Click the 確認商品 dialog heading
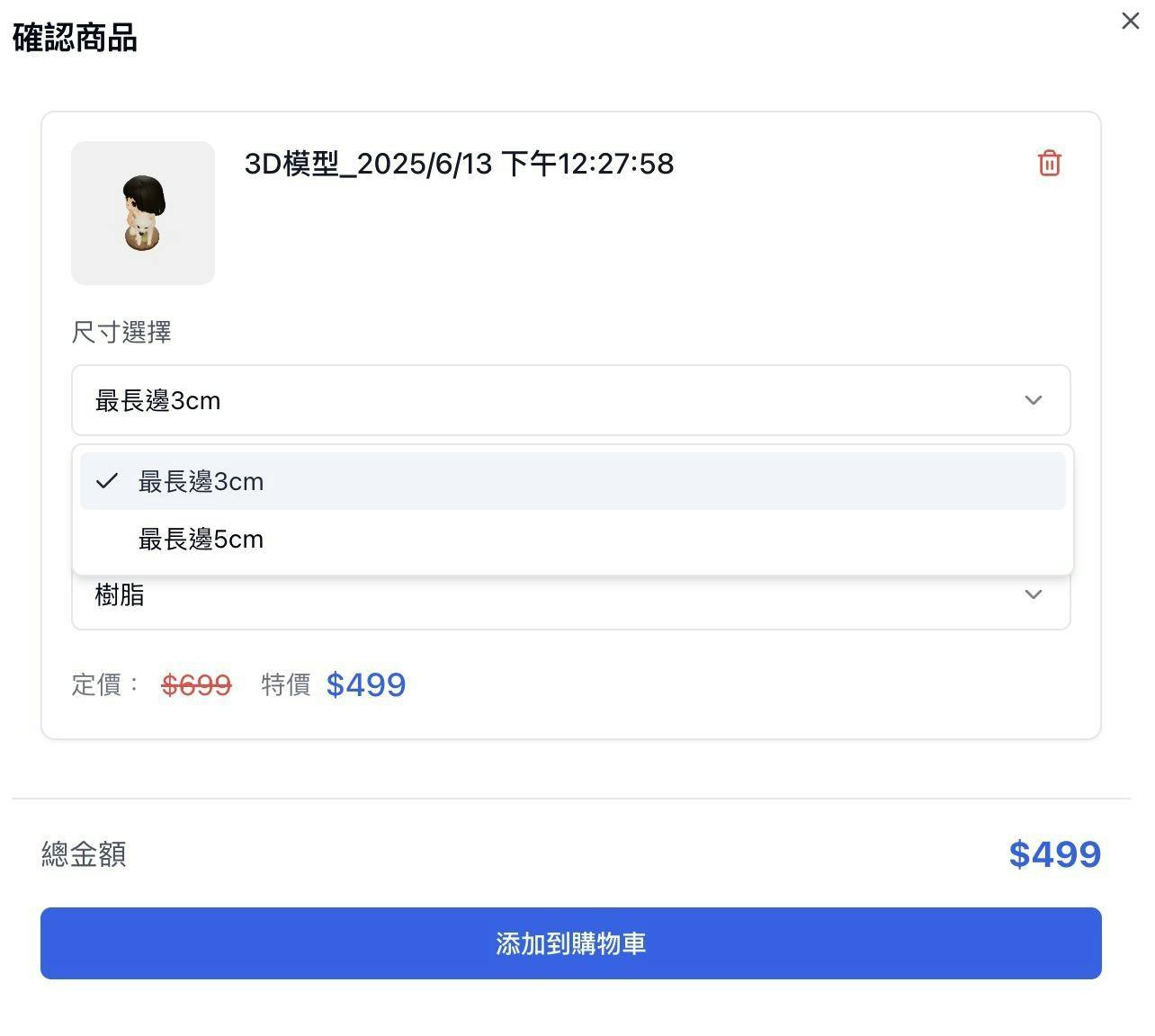The height and width of the screenshot is (1036, 1155). 75,38
